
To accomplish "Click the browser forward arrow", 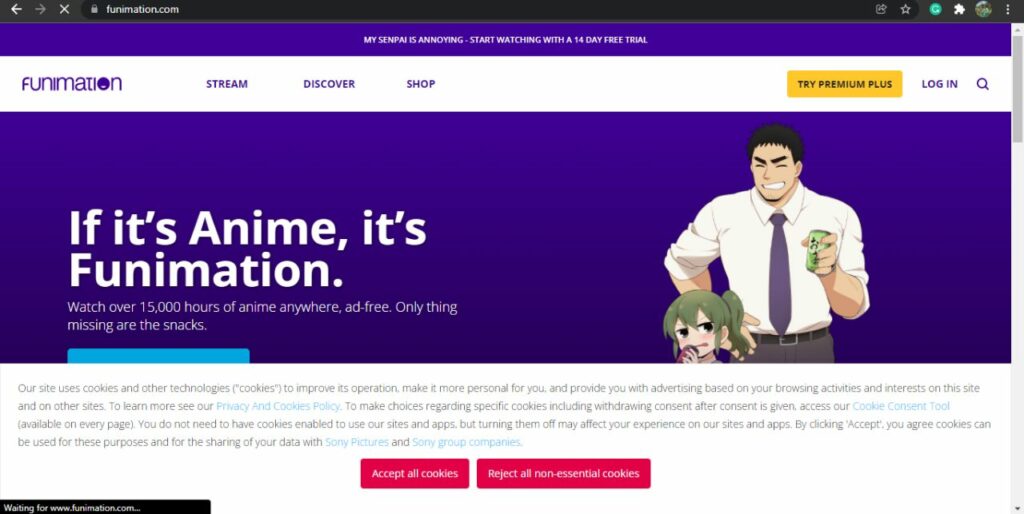I will click(x=40, y=9).
